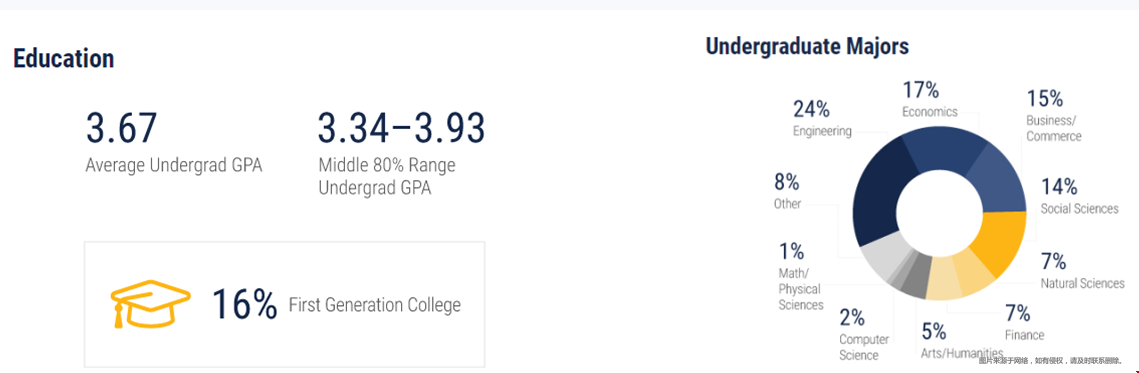Click the 2% Computer Science label

click(864, 334)
